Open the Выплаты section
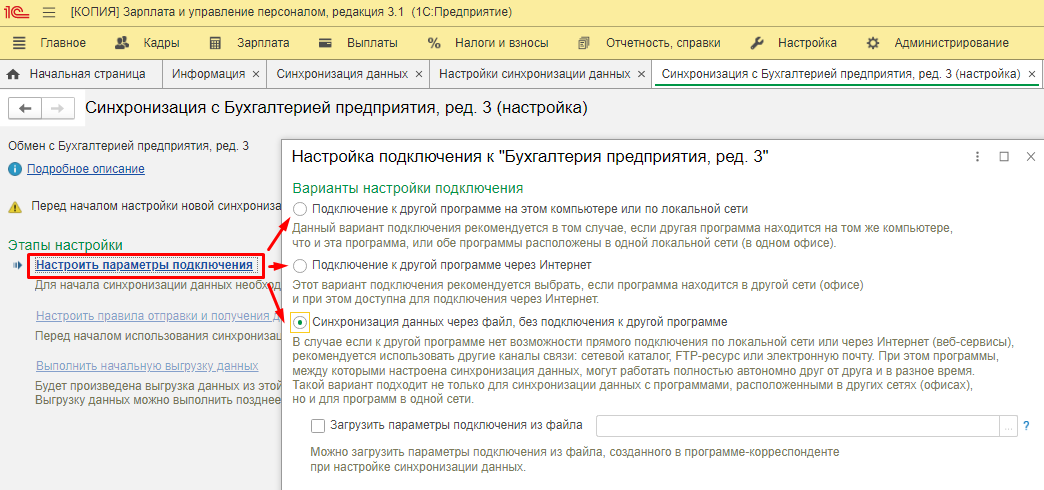 click(372, 43)
